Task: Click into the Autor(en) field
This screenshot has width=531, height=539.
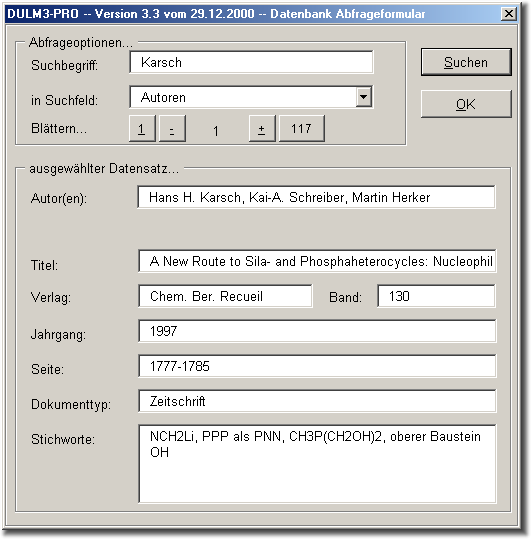Action: click(317, 197)
